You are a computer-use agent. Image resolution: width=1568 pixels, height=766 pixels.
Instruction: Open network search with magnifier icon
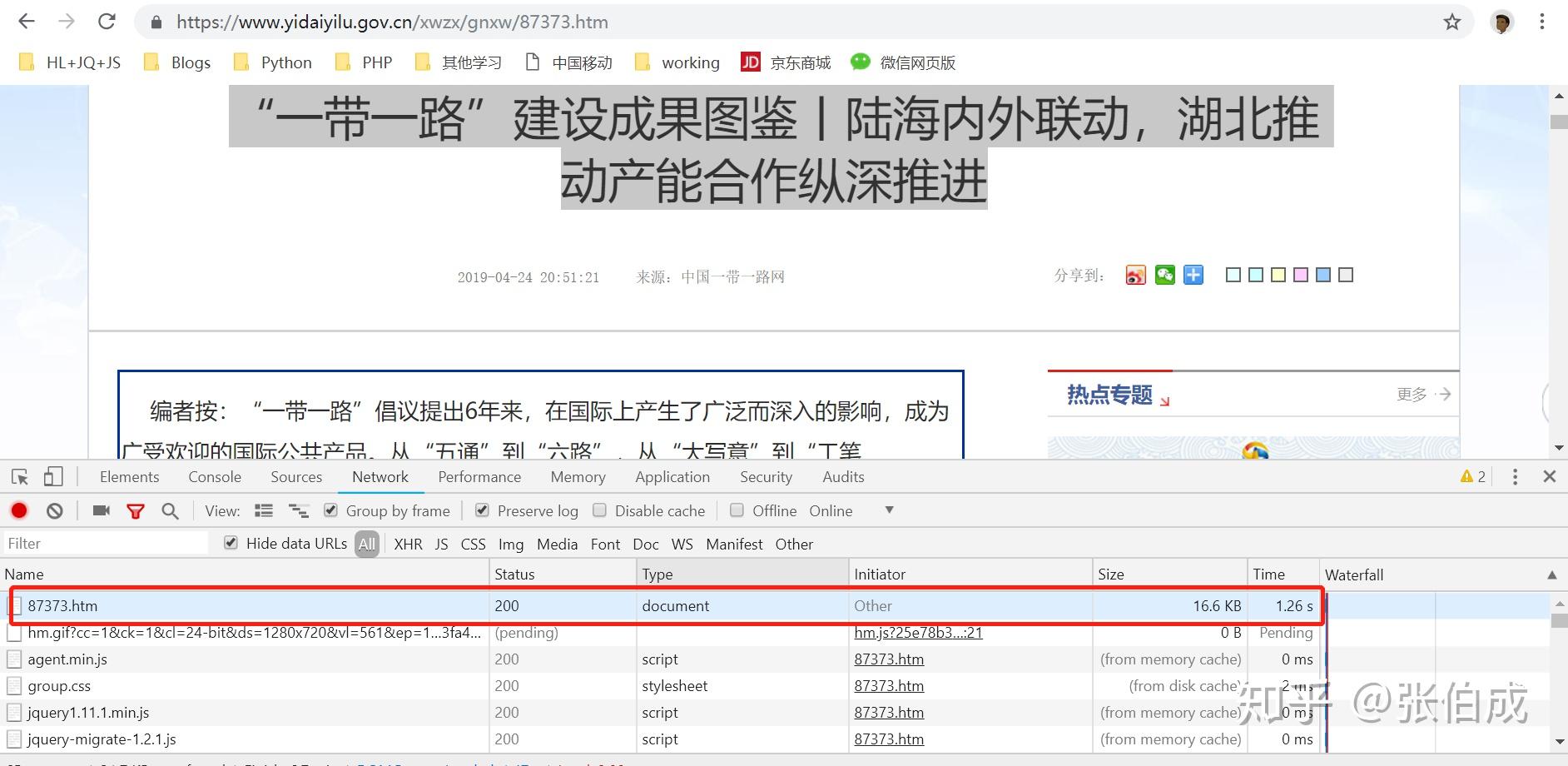point(170,510)
